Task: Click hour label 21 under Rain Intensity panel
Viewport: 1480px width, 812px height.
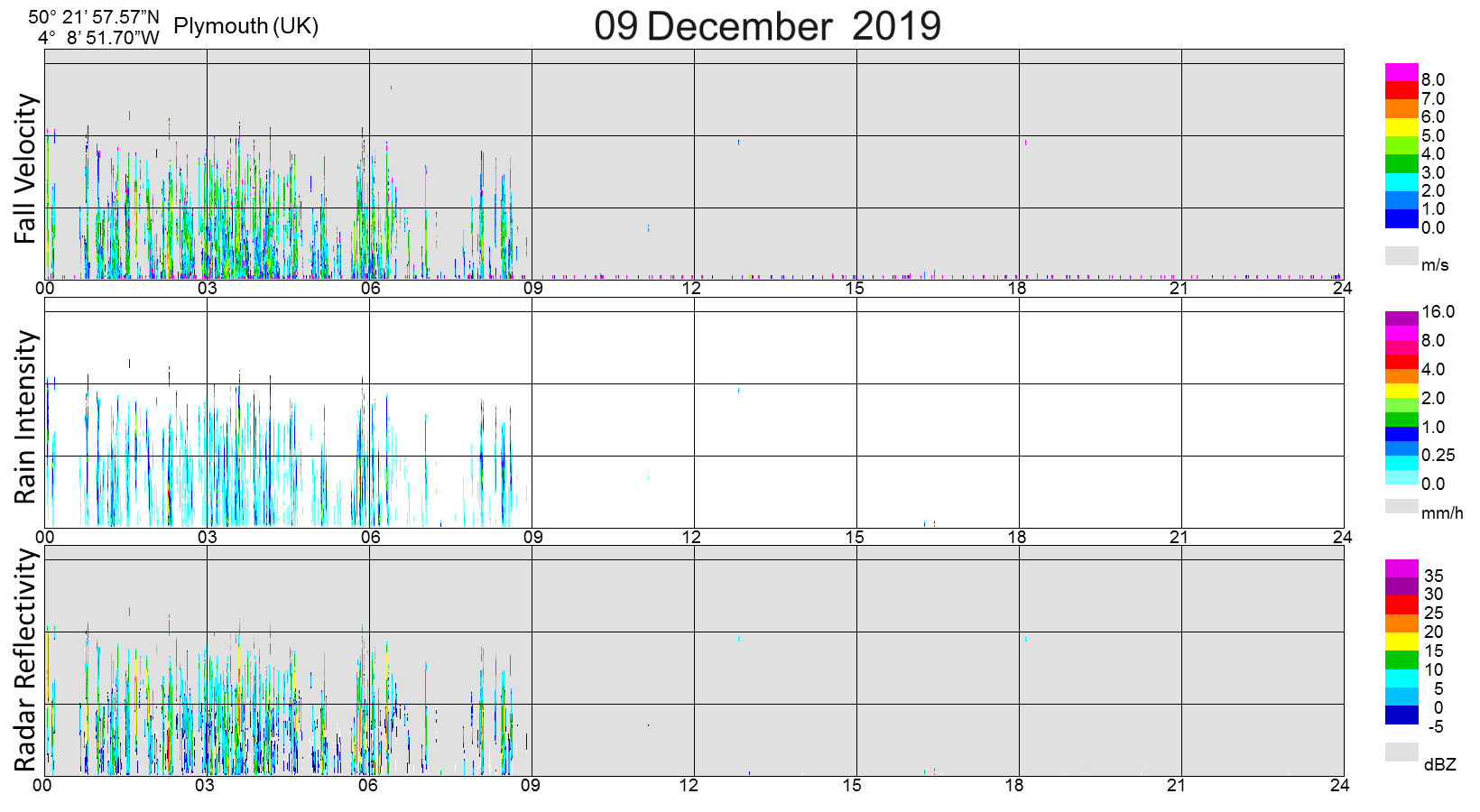Action: [1179, 537]
